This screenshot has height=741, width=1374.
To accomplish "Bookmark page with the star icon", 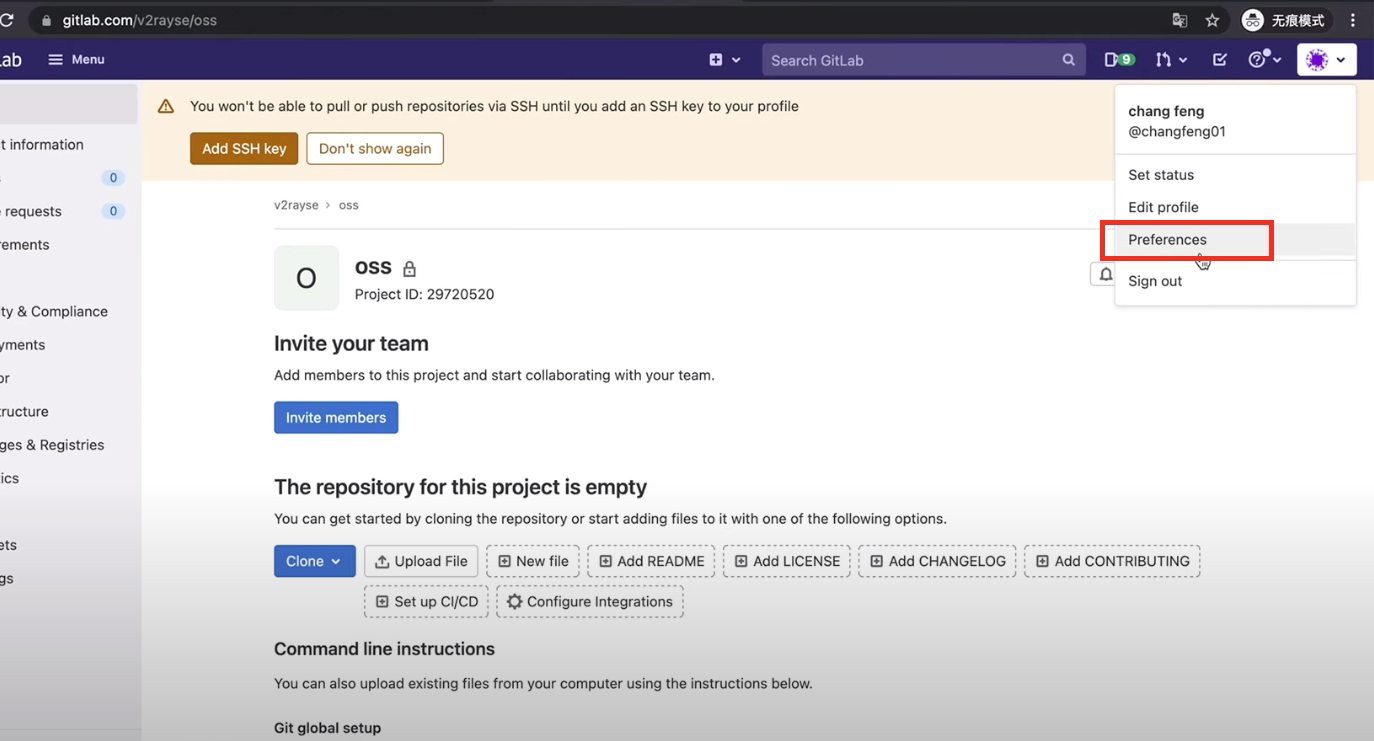I will (1212, 20).
